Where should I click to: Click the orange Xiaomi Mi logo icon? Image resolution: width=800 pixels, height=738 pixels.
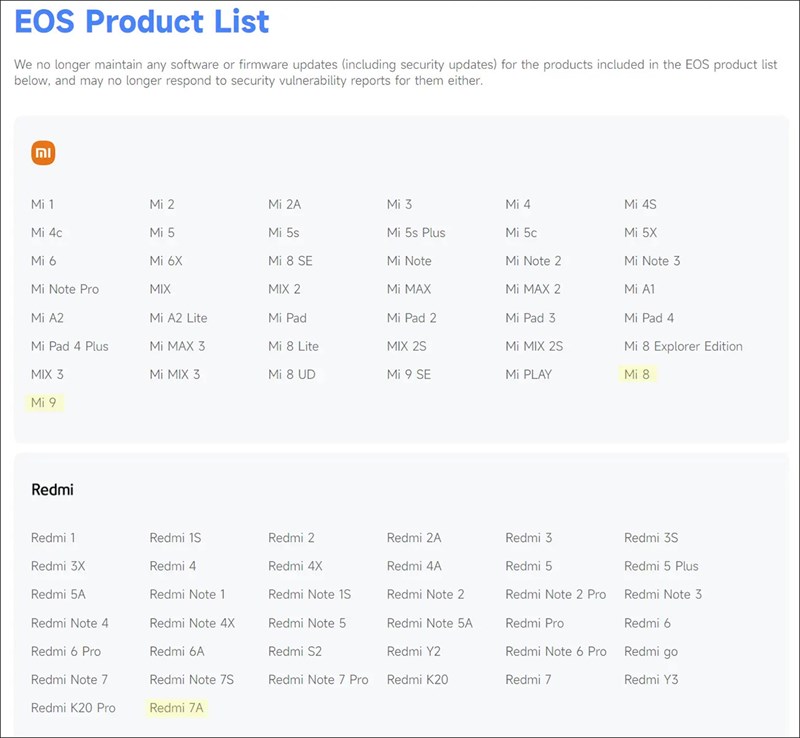[x=43, y=153]
